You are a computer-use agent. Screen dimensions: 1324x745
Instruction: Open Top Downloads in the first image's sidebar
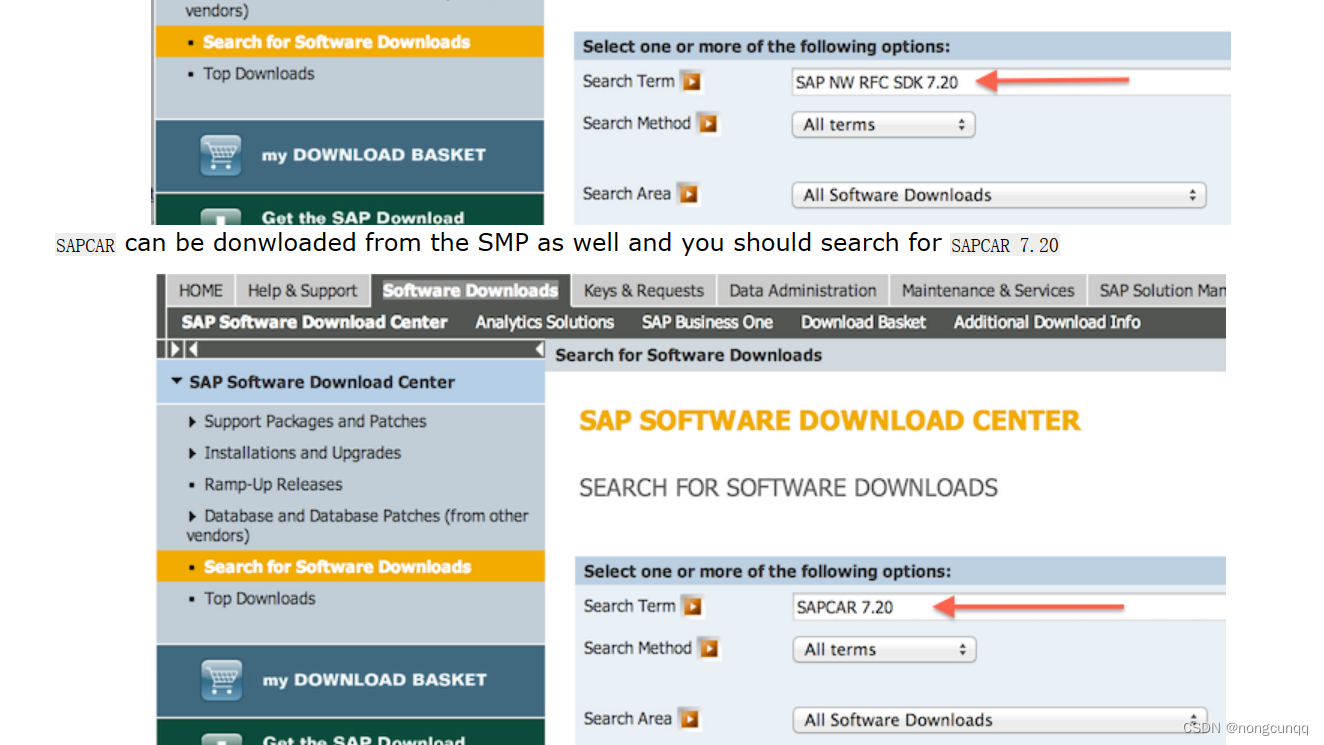click(259, 73)
